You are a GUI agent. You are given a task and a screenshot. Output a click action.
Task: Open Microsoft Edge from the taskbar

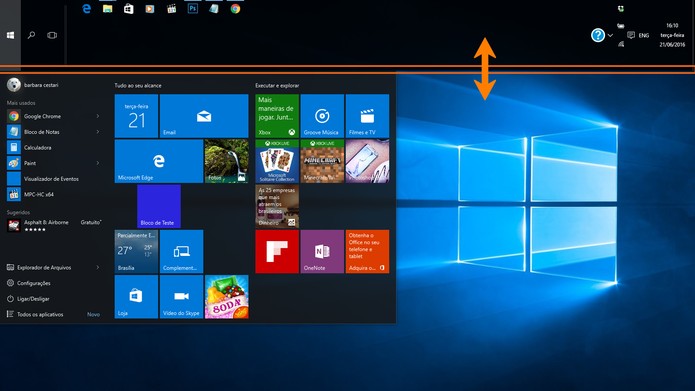point(86,8)
